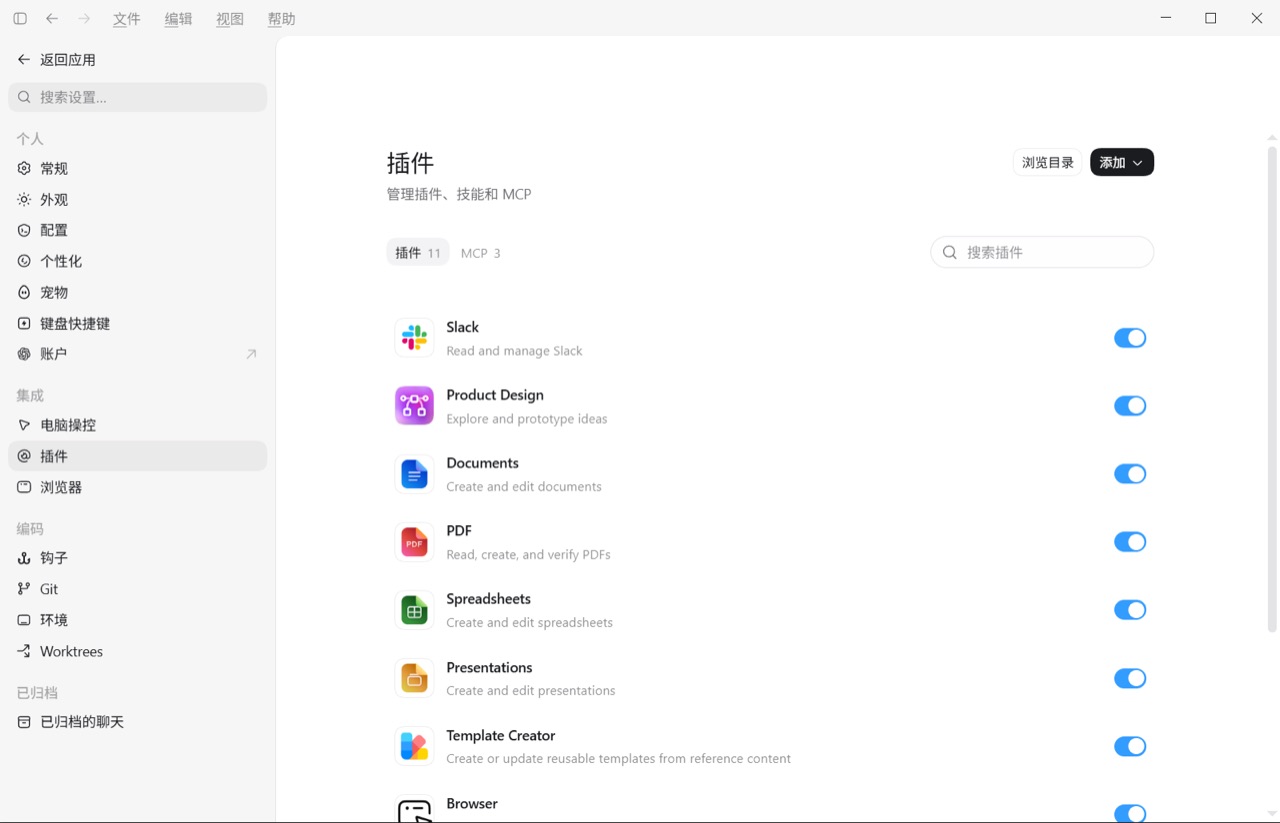Open the 浏览器 settings page
This screenshot has width=1280, height=823.
[x=138, y=487]
